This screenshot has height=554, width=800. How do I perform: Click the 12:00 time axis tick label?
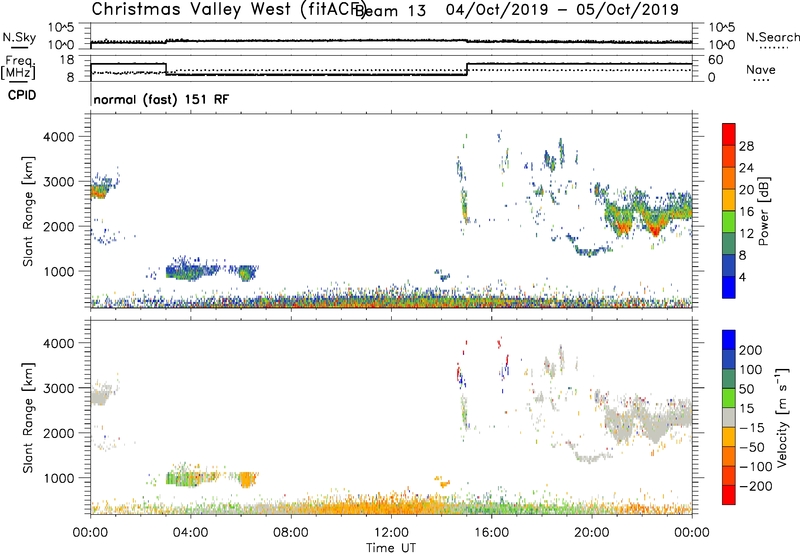(x=391, y=533)
